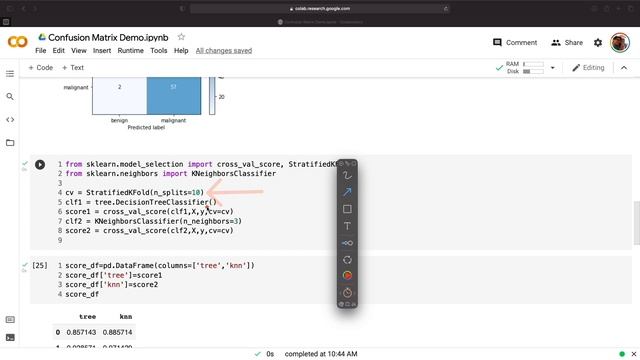
Task: Open the Editing mode dropdown
Action: tap(588, 68)
